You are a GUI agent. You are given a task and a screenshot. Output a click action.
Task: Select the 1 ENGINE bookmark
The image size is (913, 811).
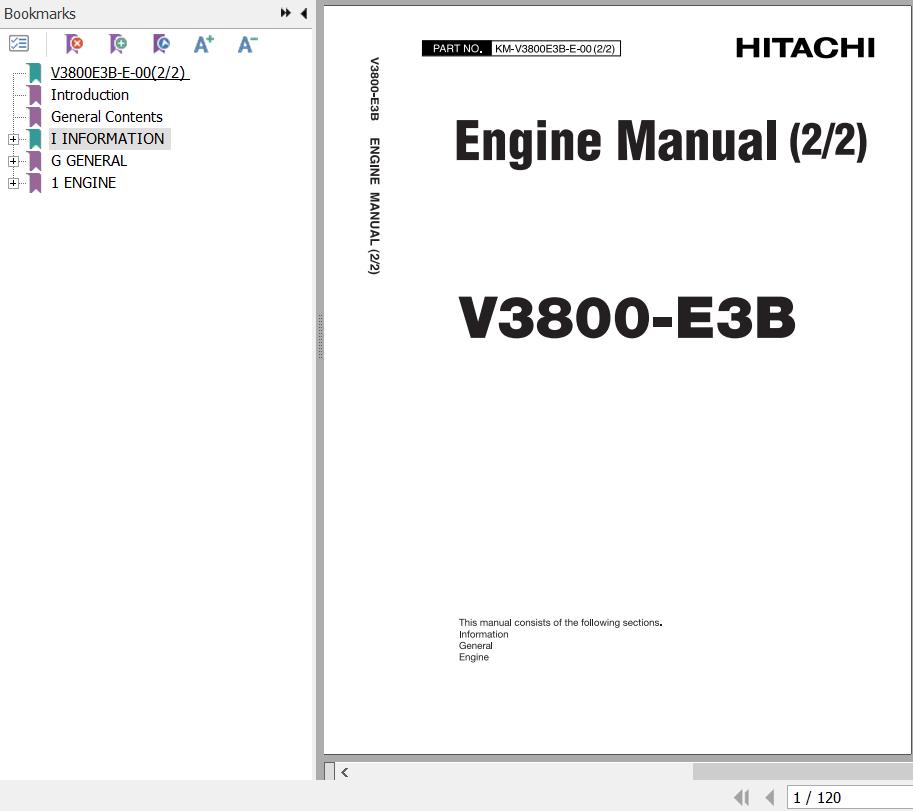[x=84, y=183]
